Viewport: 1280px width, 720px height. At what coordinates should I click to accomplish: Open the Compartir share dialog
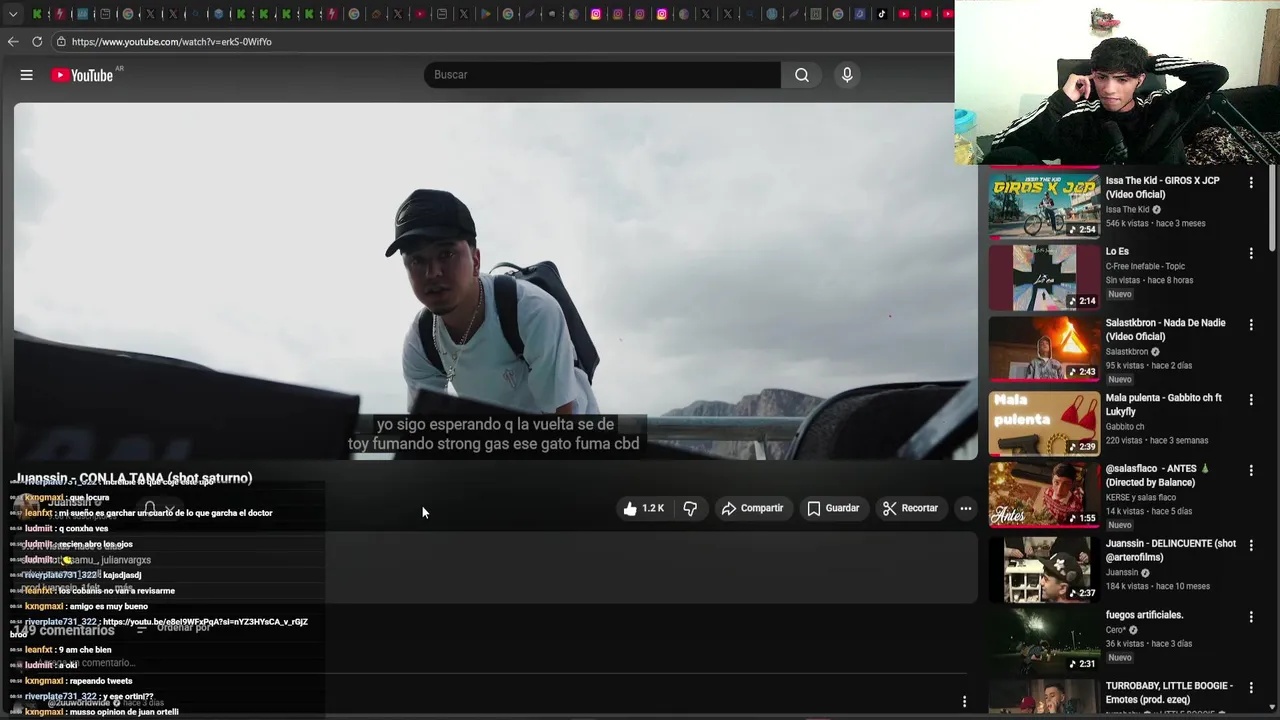tap(752, 508)
